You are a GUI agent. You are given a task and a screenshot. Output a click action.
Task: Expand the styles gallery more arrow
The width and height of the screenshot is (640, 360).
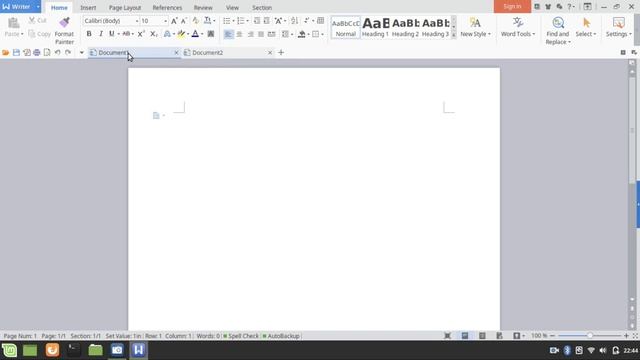pos(454,36)
